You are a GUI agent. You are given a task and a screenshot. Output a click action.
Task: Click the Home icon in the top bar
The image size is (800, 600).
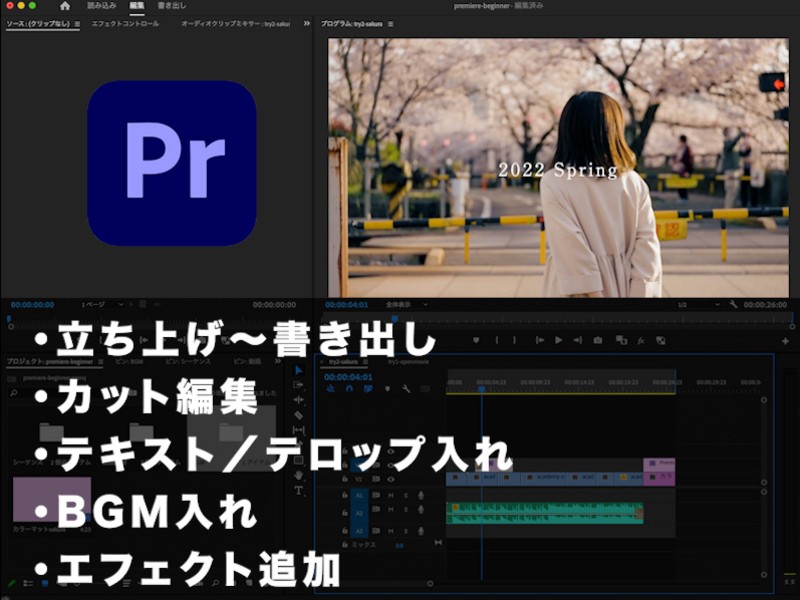pos(66,6)
